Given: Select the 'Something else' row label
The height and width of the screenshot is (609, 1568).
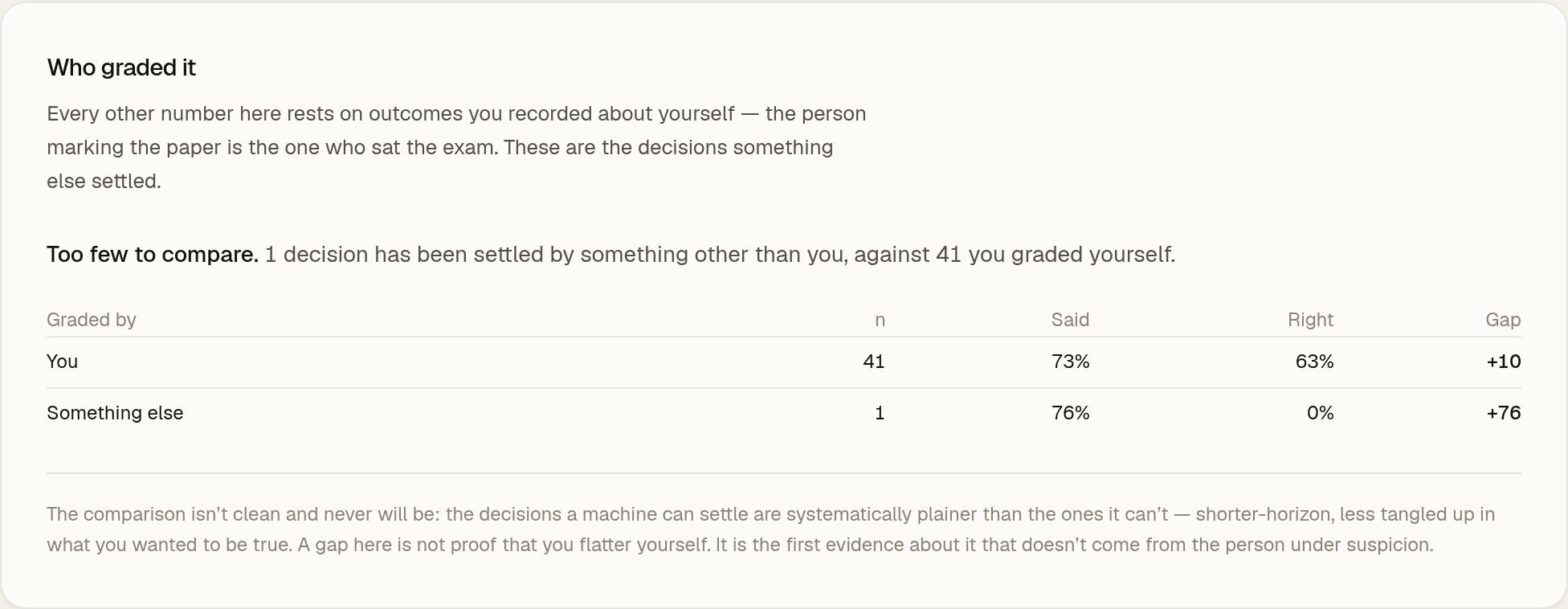Looking at the screenshot, I should click(115, 413).
